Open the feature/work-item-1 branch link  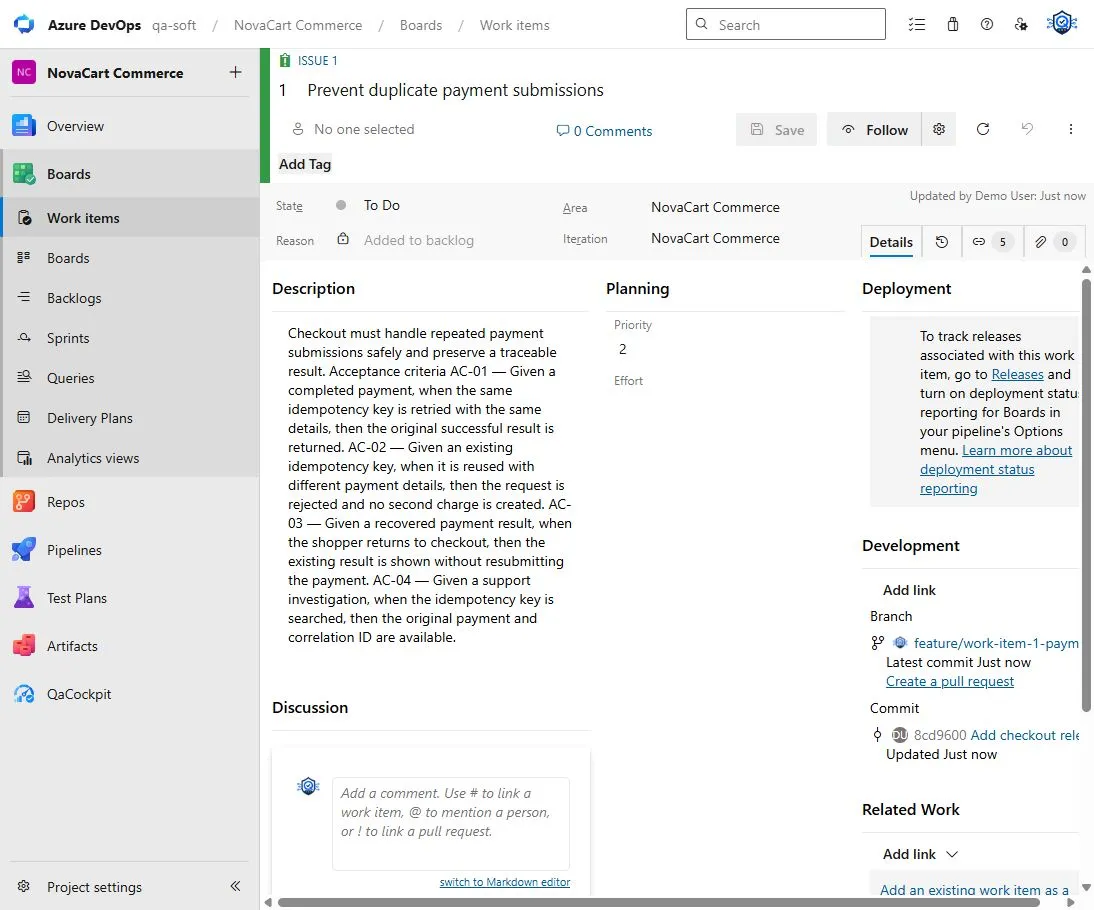(x=996, y=643)
